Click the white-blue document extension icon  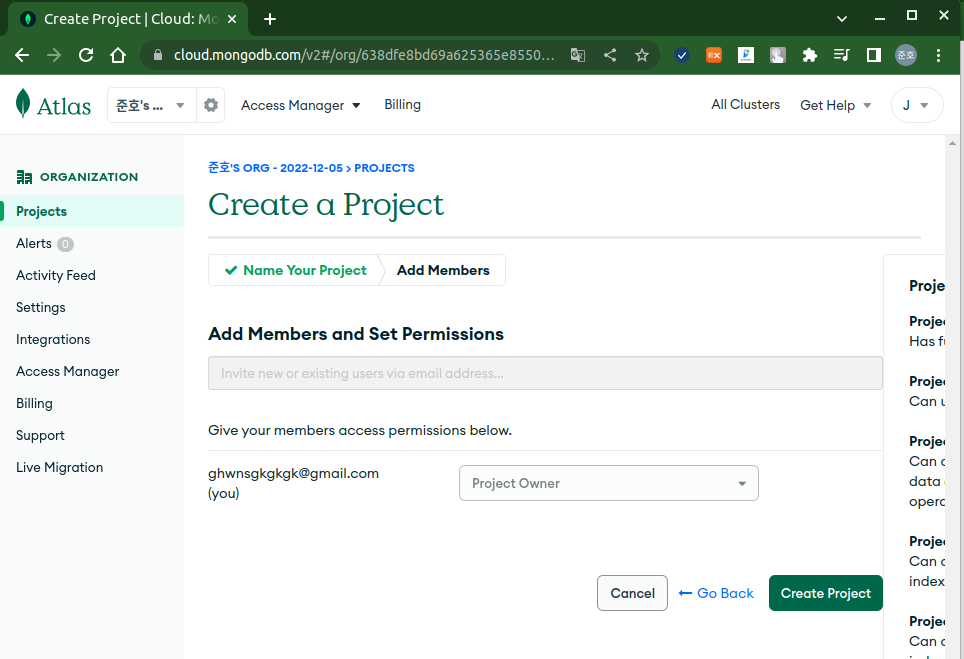(x=746, y=55)
